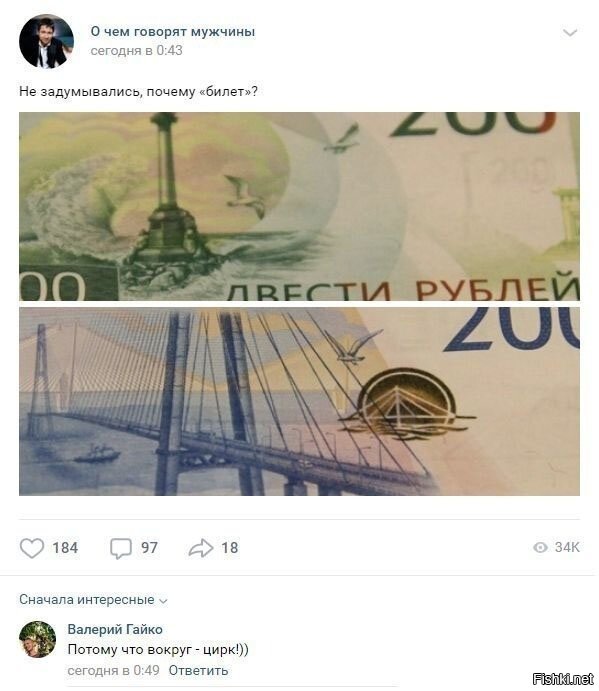Image resolution: width=599 pixels, height=691 pixels.
Task: Open the Валерий Гайко profile link
Action: coord(115,629)
